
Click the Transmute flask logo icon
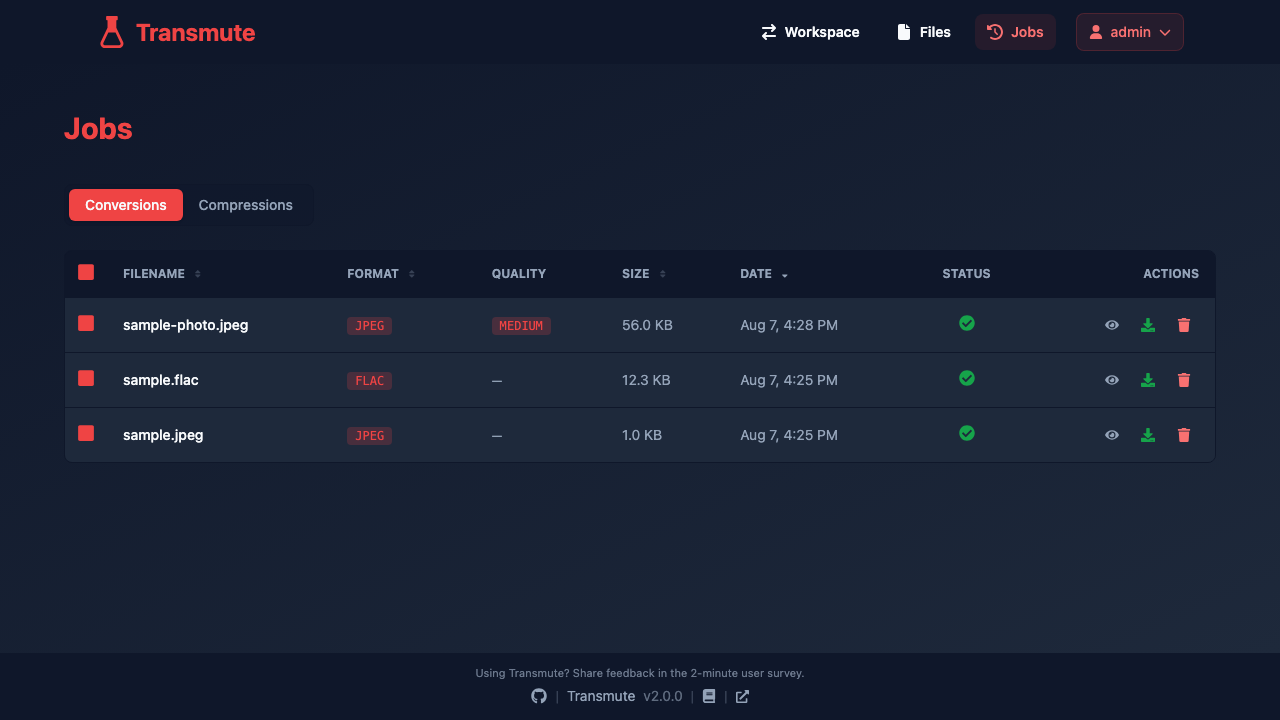[x=112, y=32]
